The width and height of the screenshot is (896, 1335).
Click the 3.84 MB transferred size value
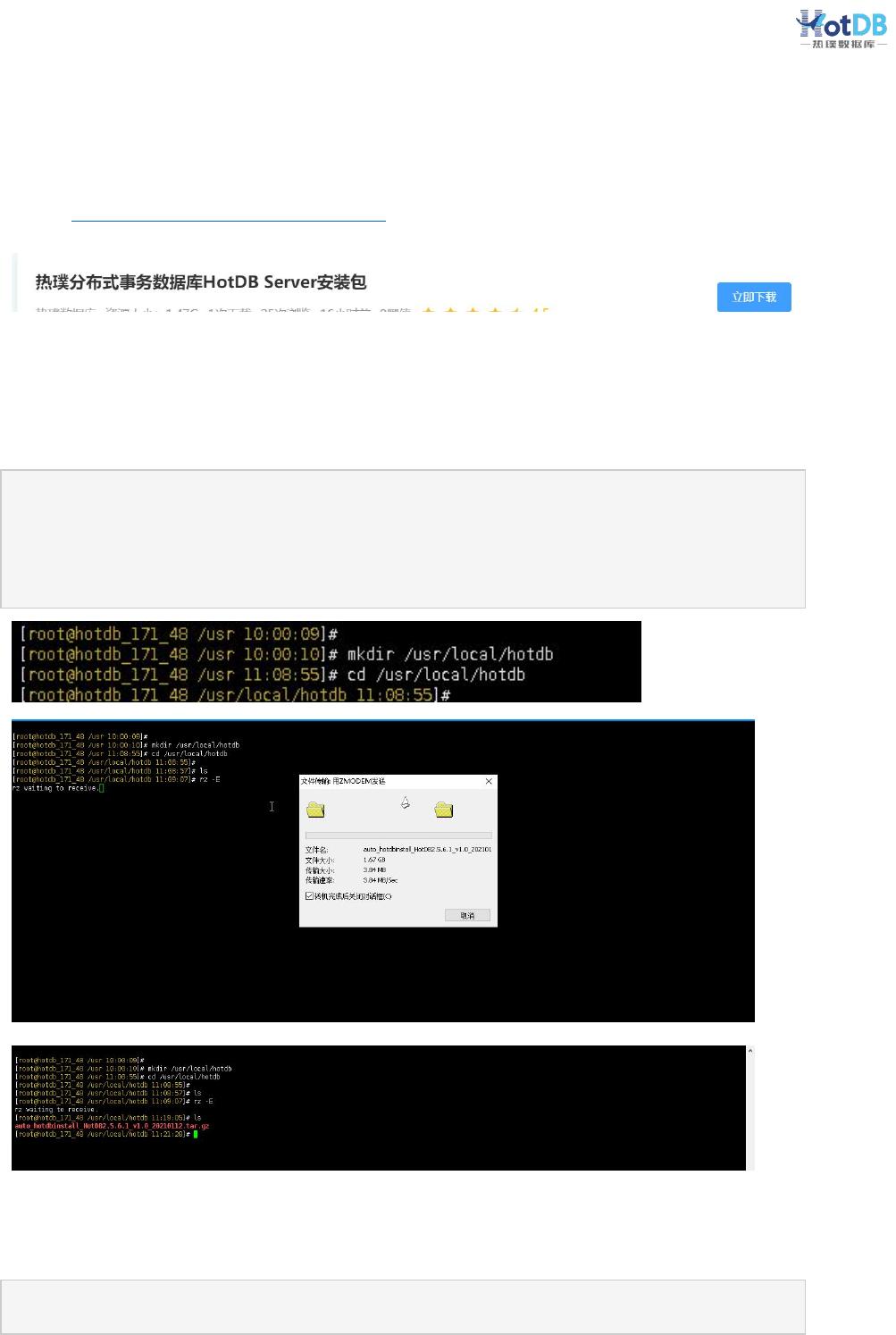coord(374,869)
